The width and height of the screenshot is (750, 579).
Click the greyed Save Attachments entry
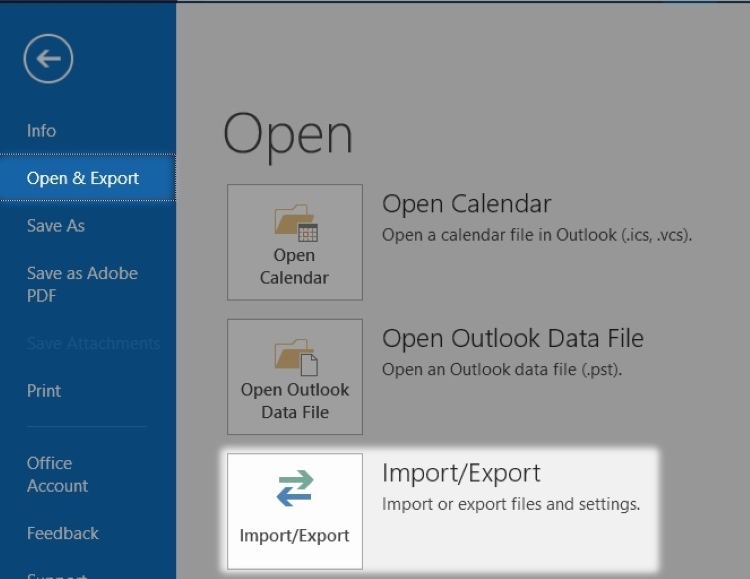pos(93,343)
